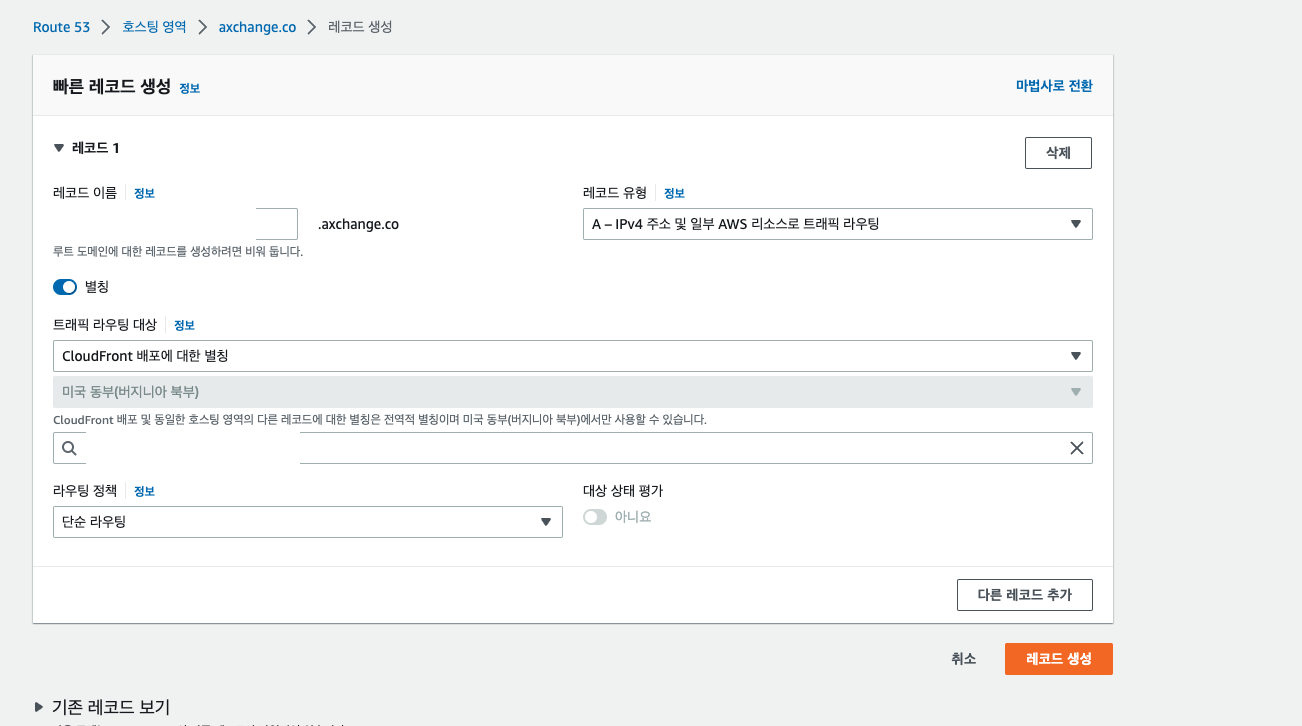
Task: Open the disabled 미국 동부 region dropdown
Action: coord(572,392)
